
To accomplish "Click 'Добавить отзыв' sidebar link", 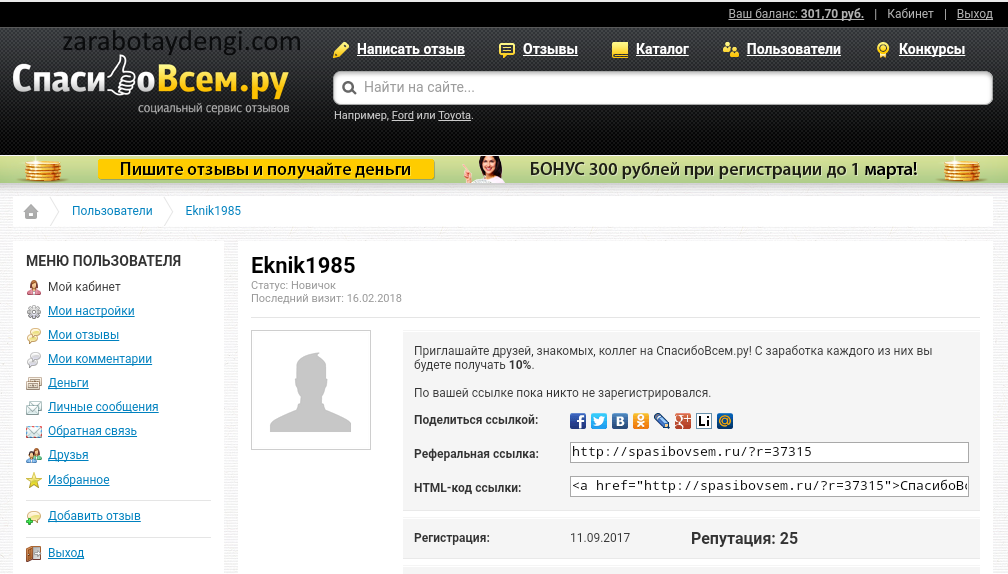I will [x=94, y=516].
